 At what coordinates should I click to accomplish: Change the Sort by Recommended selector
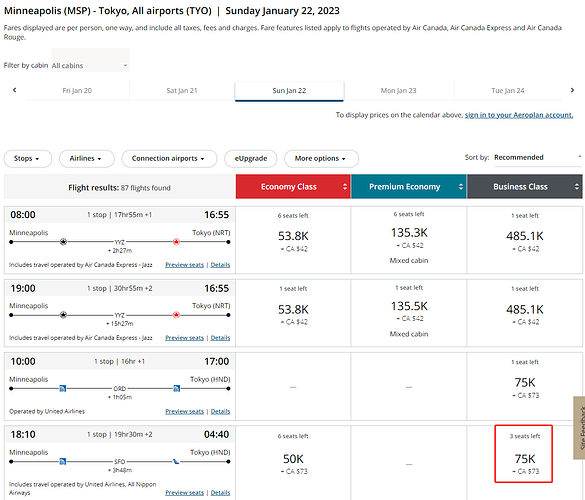tap(538, 157)
